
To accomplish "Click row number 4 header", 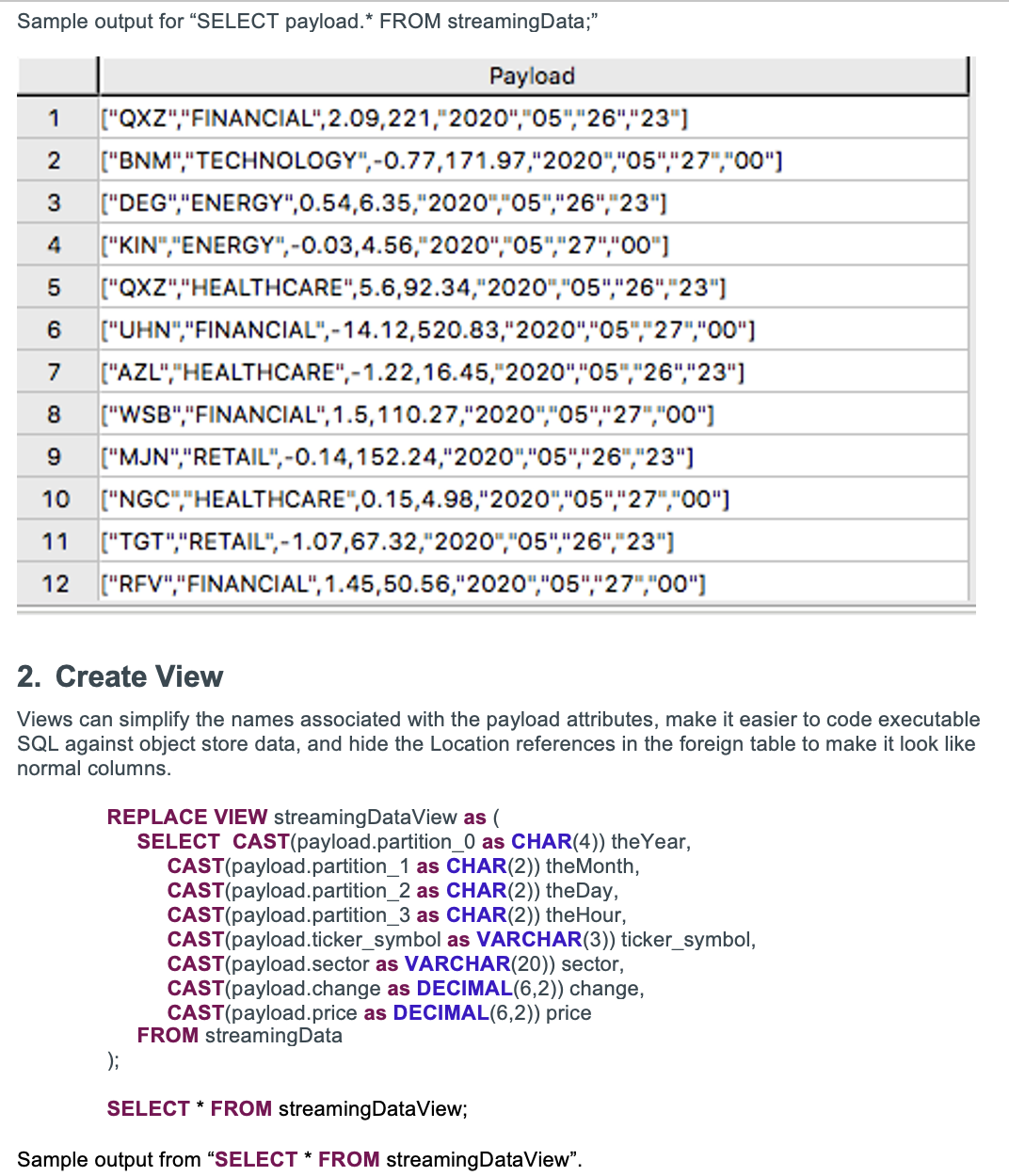I will click(x=55, y=246).
